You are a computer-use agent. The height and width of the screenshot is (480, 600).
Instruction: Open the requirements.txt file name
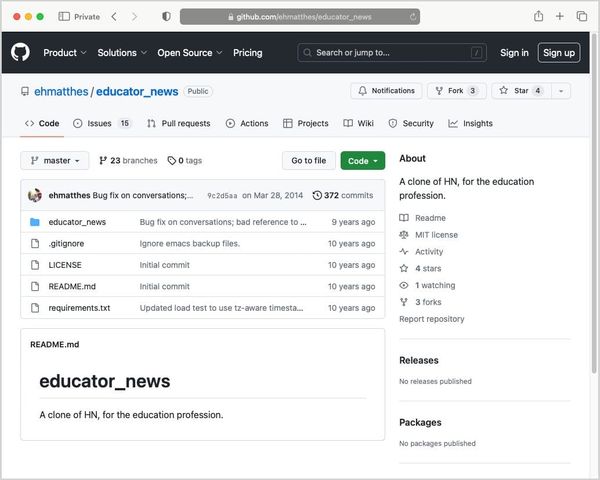pyautogui.click(x=79, y=308)
